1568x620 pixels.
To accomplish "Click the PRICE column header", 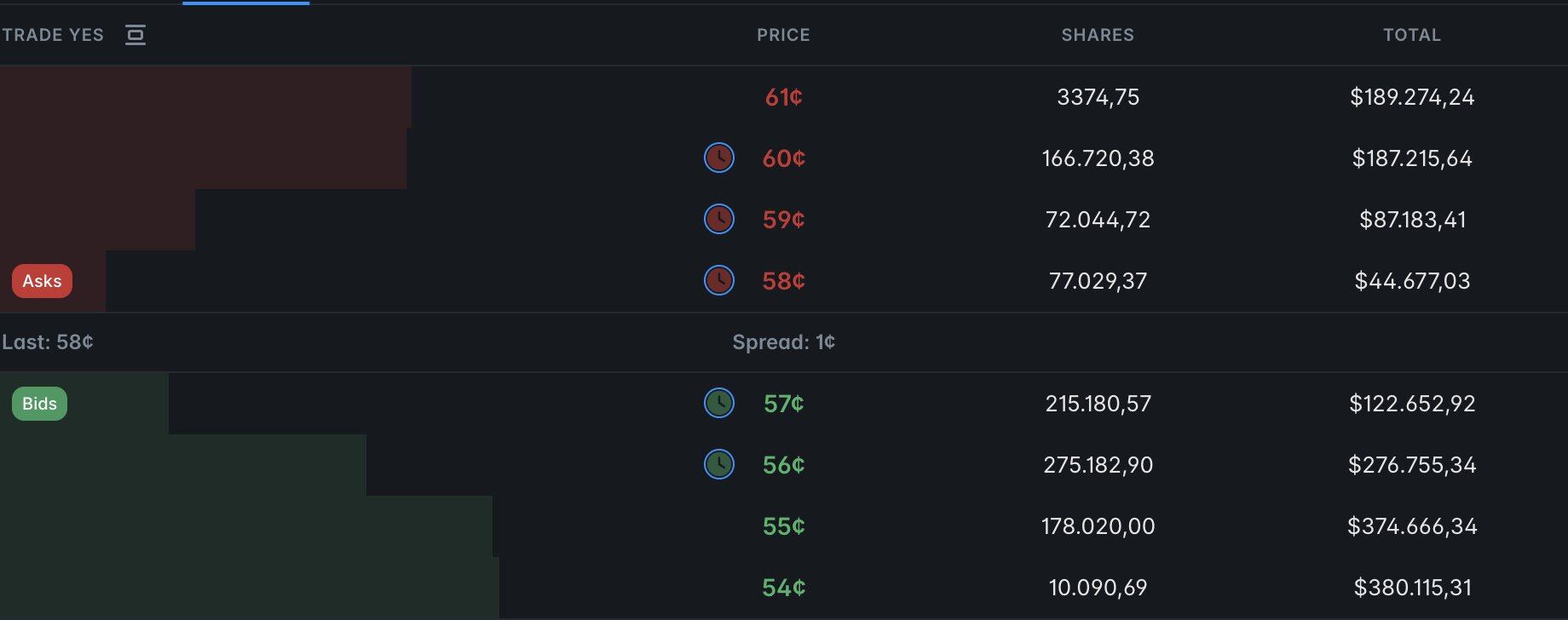I will pyautogui.click(x=783, y=35).
